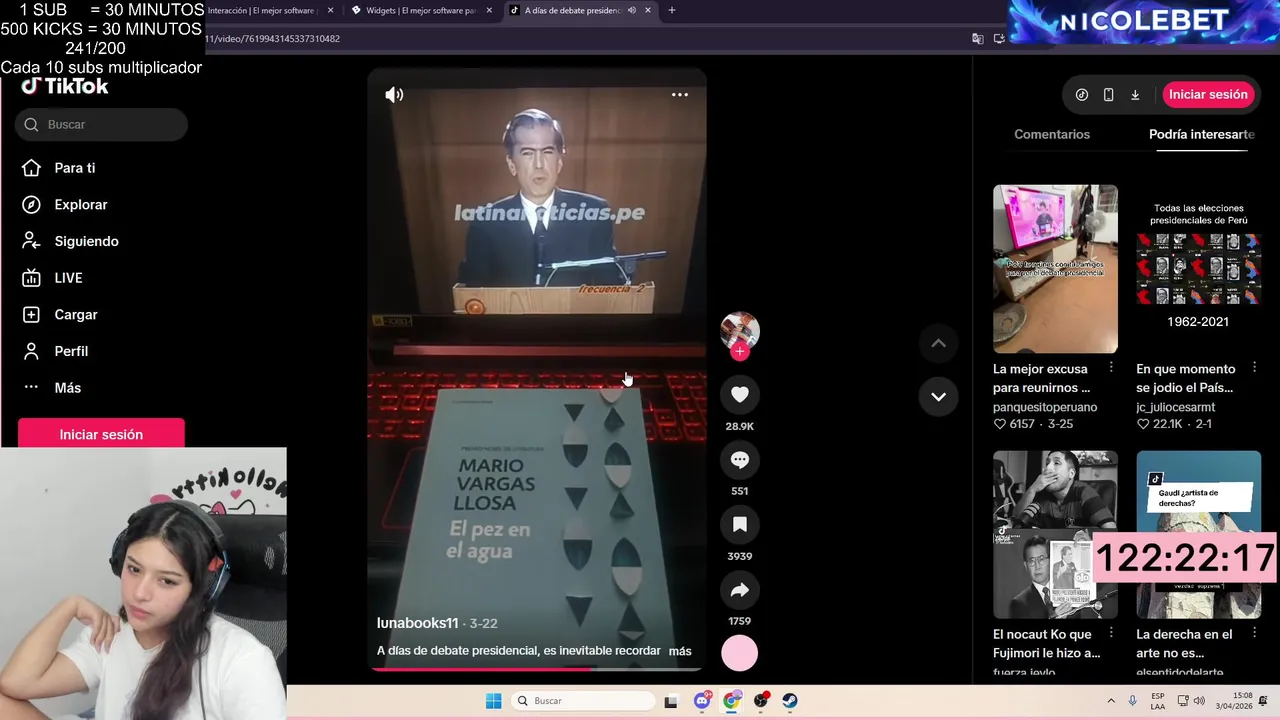Image resolution: width=1280 pixels, height=720 pixels.
Task: Click the TikTok logo
Action: coord(65,87)
